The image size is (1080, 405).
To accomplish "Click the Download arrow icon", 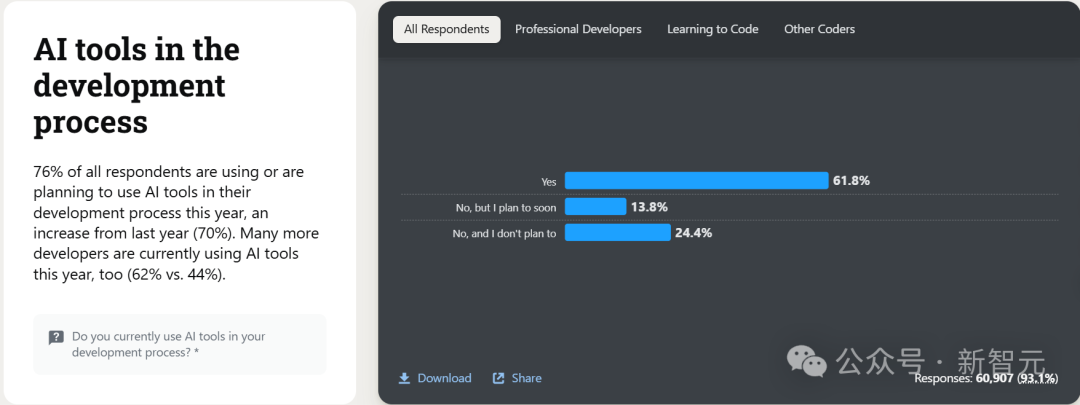I will 404,378.
